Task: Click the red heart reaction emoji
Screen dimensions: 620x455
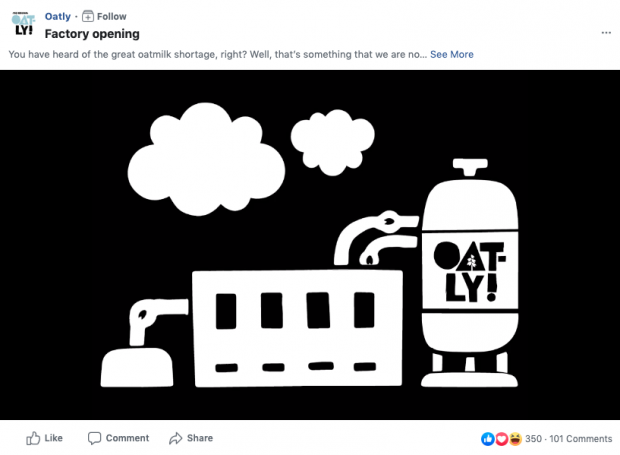Action: click(x=501, y=439)
